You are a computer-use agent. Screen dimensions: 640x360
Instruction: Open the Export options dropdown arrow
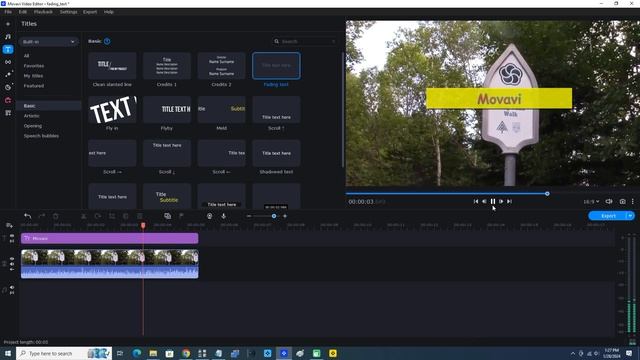click(x=631, y=216)
